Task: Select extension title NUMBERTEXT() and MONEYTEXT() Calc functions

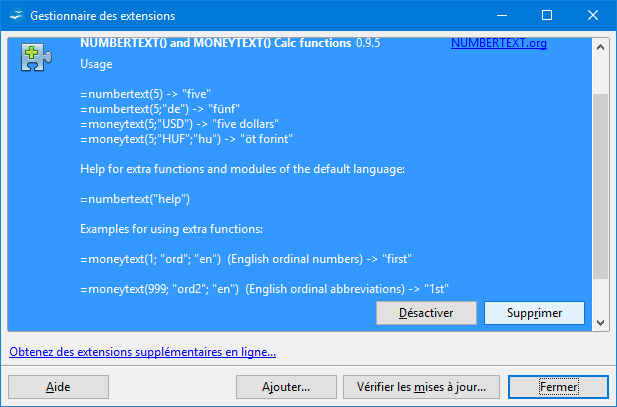Action: coord(216,43)
